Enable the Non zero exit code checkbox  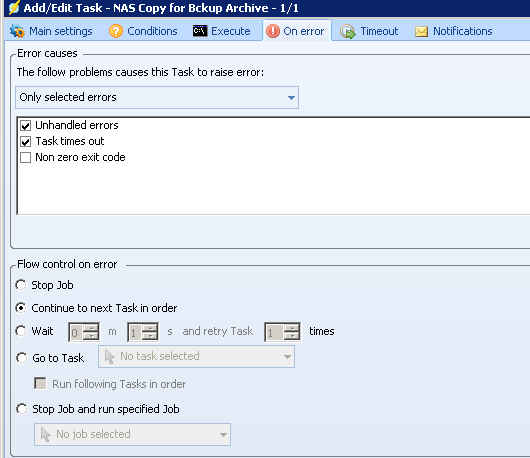point(26,158)
